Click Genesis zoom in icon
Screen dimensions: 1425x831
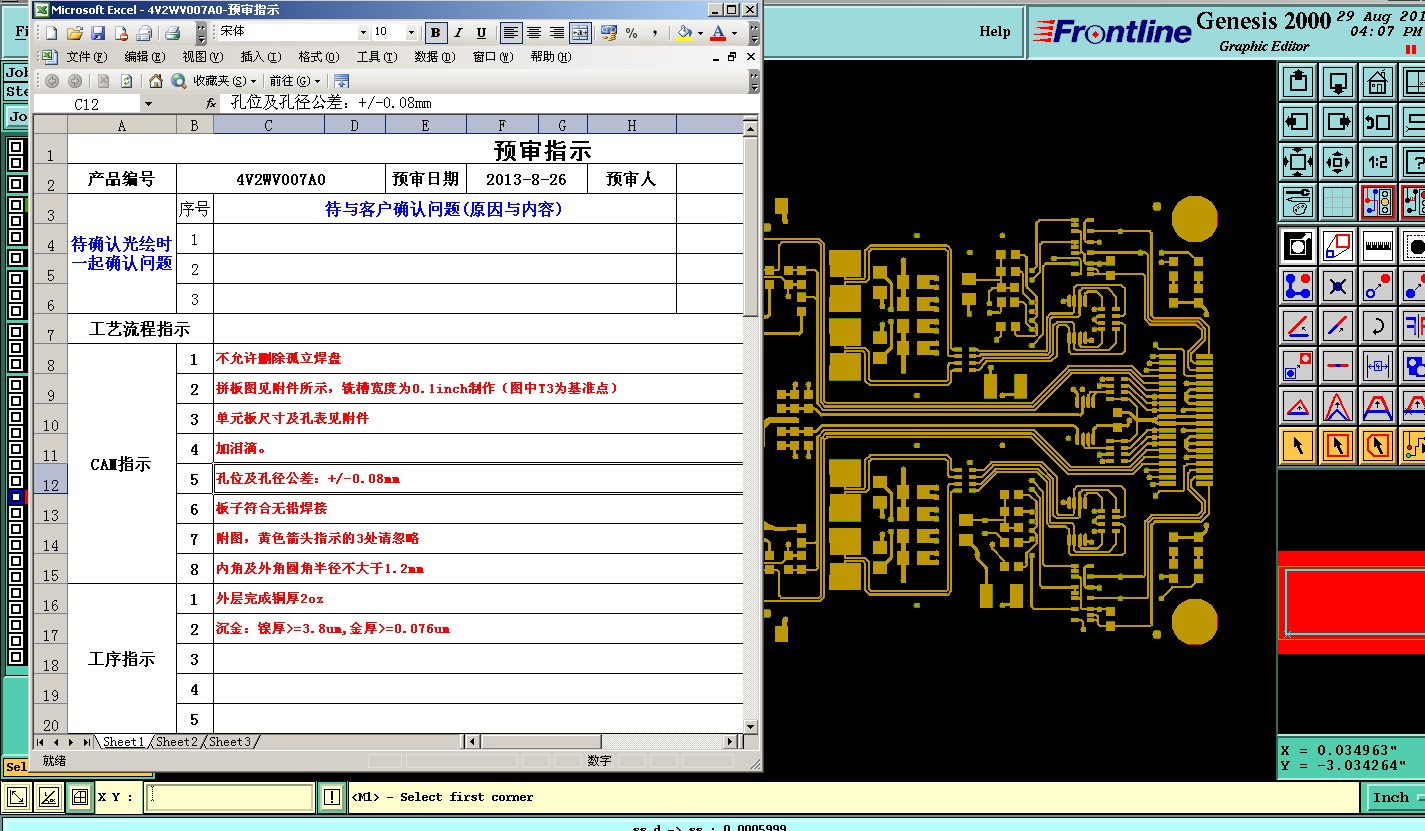[1298, 161]
